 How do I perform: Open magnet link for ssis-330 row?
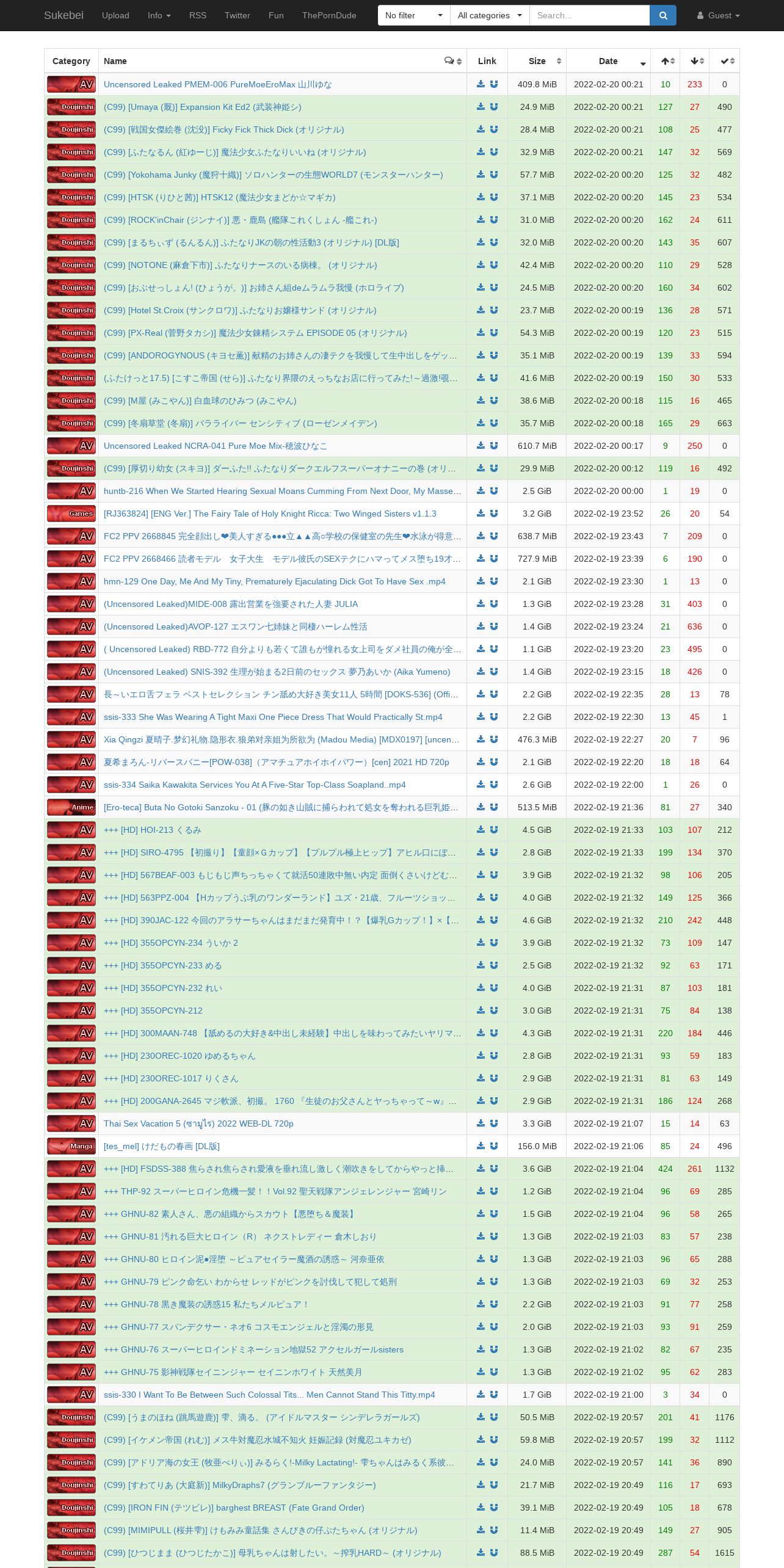494,1395
